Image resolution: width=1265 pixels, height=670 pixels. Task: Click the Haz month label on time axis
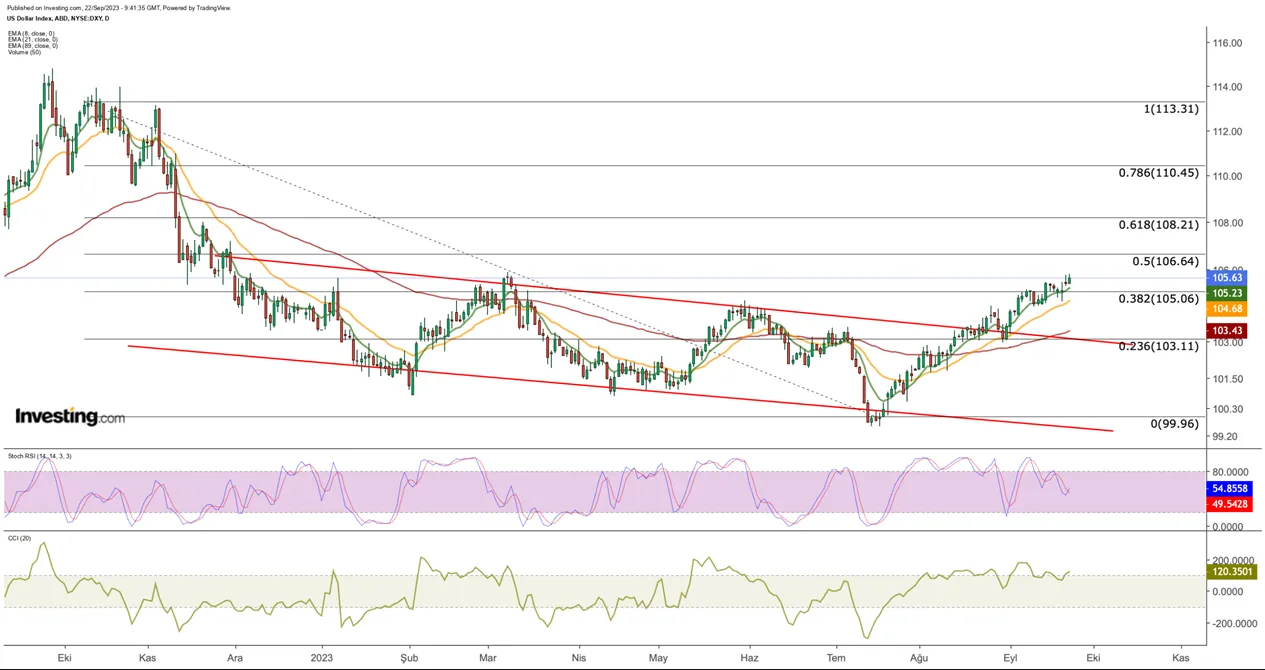tap(748, 658)
